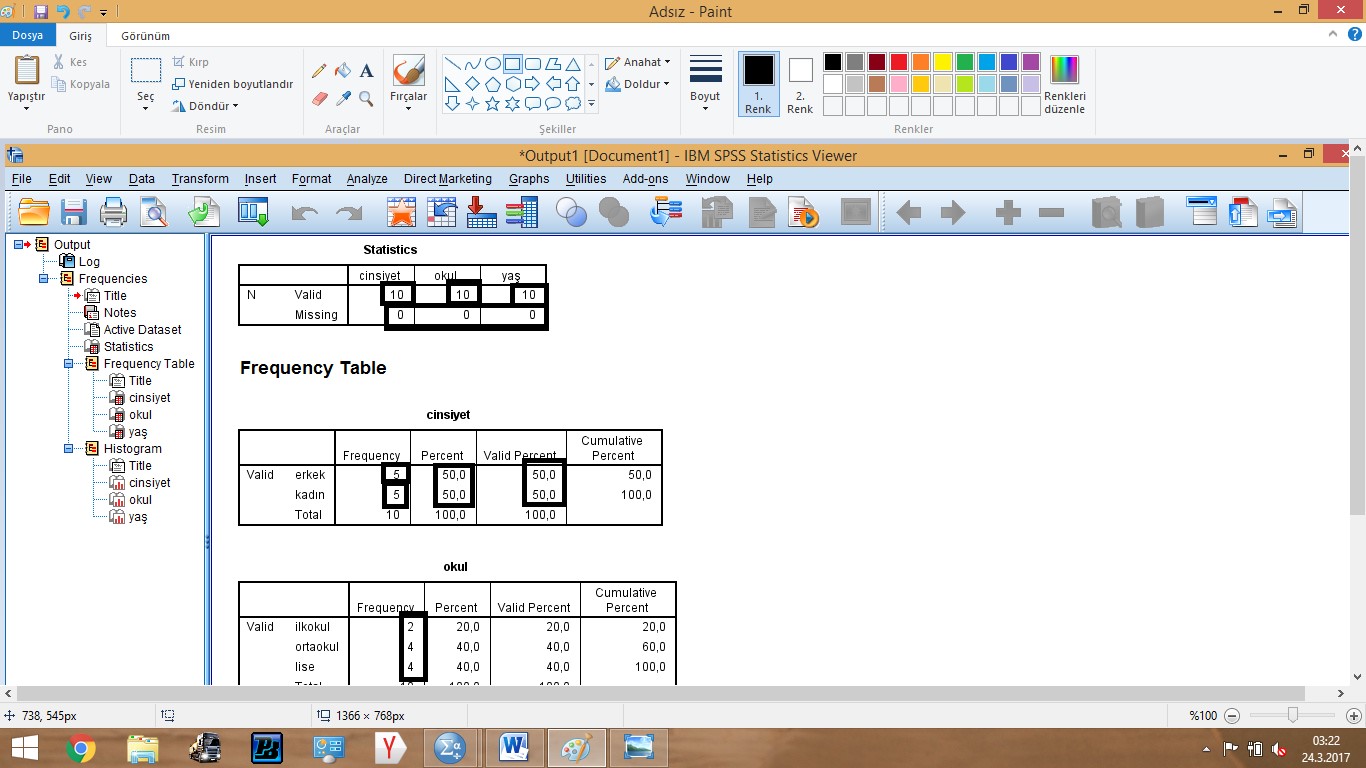The image size is (1366, 768).
Task: Click the zoom in plus button
Action: (1353, 716)
